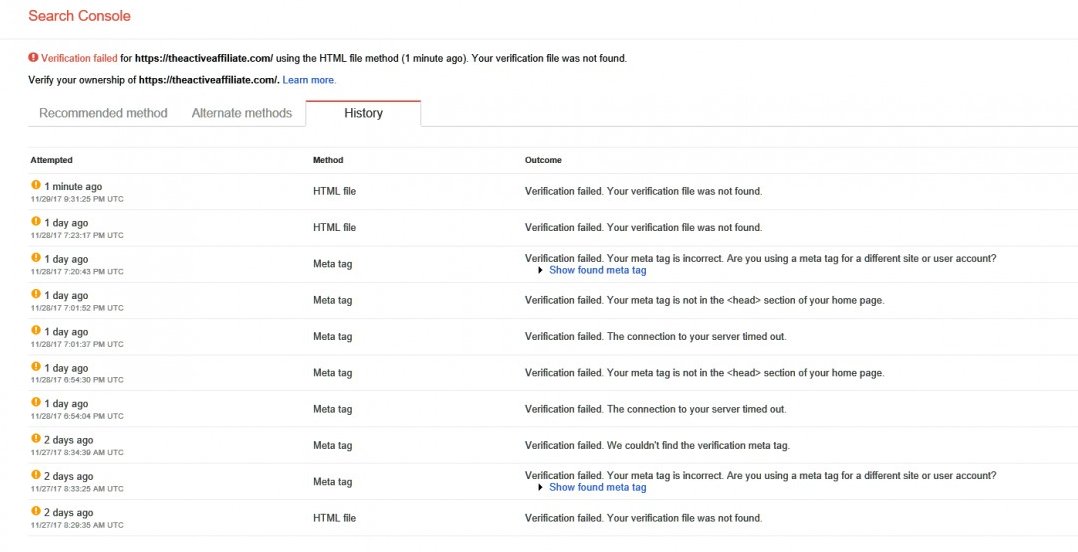Screen dimensions: 1078x552
Task: Click Meta tag method in the 6:54:30 PM row
Action: coord(333,373)
